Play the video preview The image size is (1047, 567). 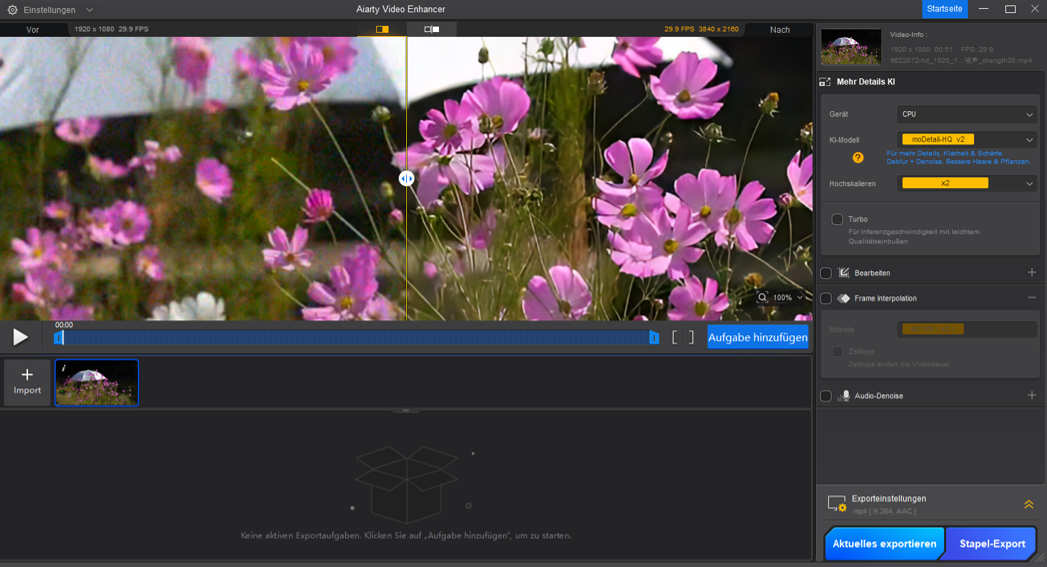point(21,337)
